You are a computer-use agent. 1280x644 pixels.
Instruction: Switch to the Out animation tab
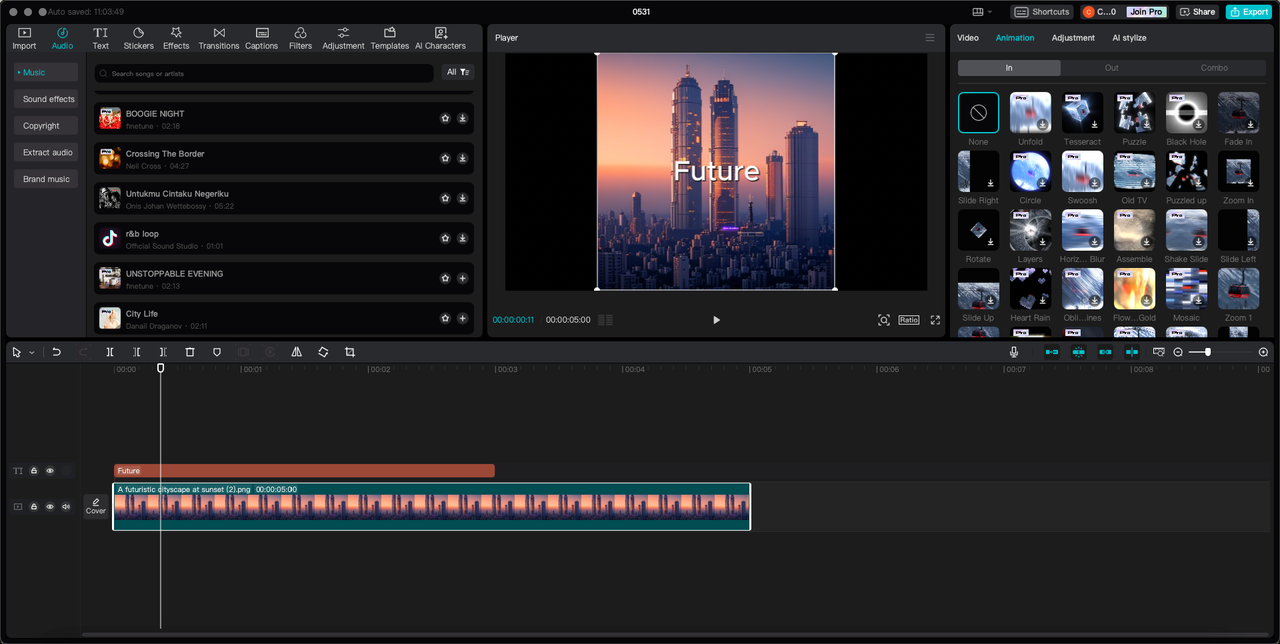[1112, 68]
